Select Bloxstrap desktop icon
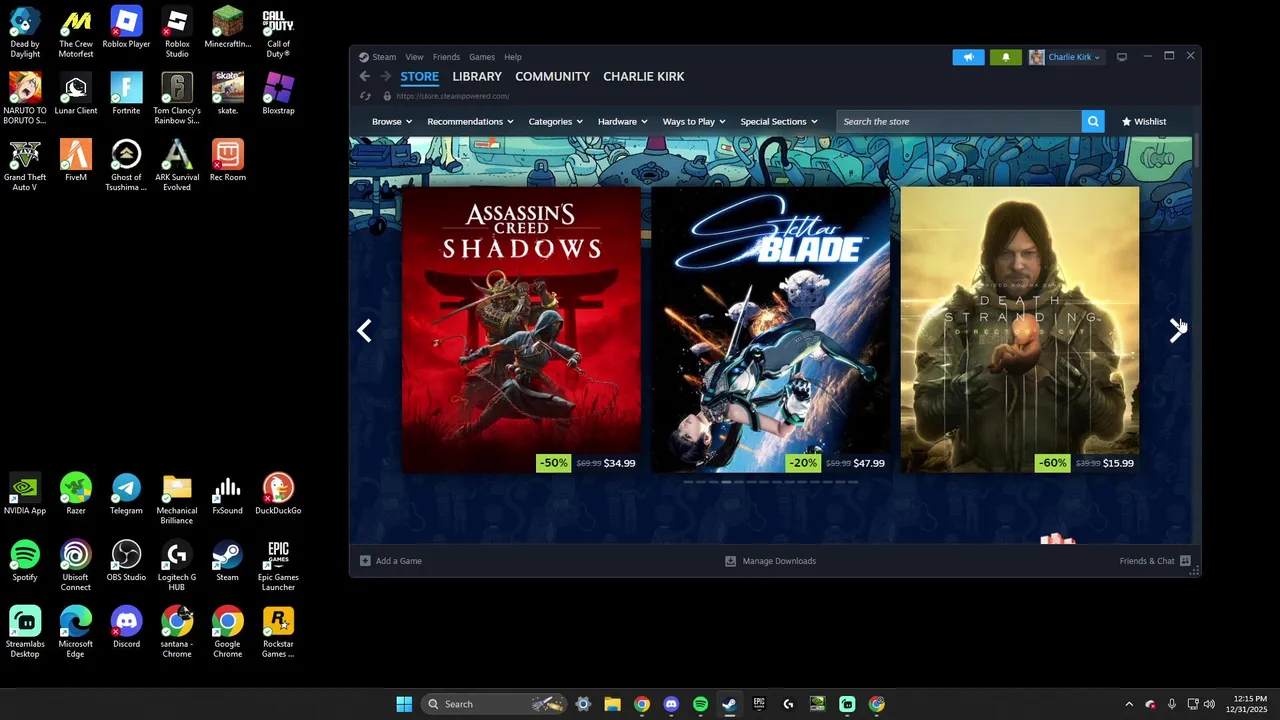The image size is (1280, 720). (278, 94)
